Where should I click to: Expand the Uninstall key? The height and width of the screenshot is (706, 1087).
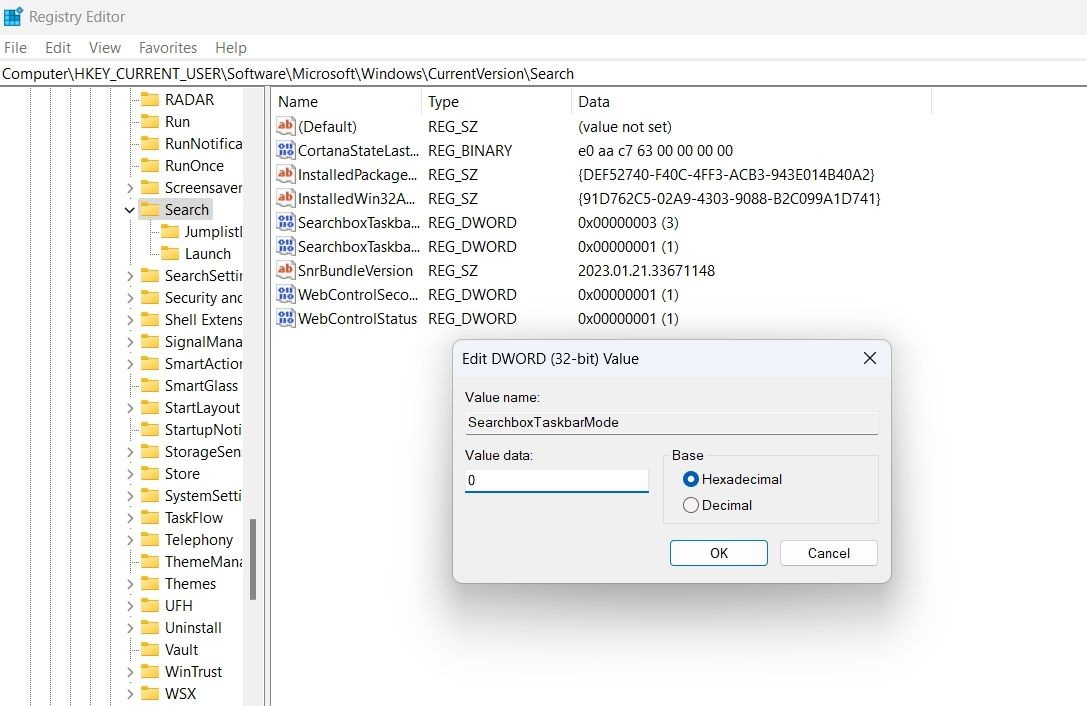click(x=130, y=628)
